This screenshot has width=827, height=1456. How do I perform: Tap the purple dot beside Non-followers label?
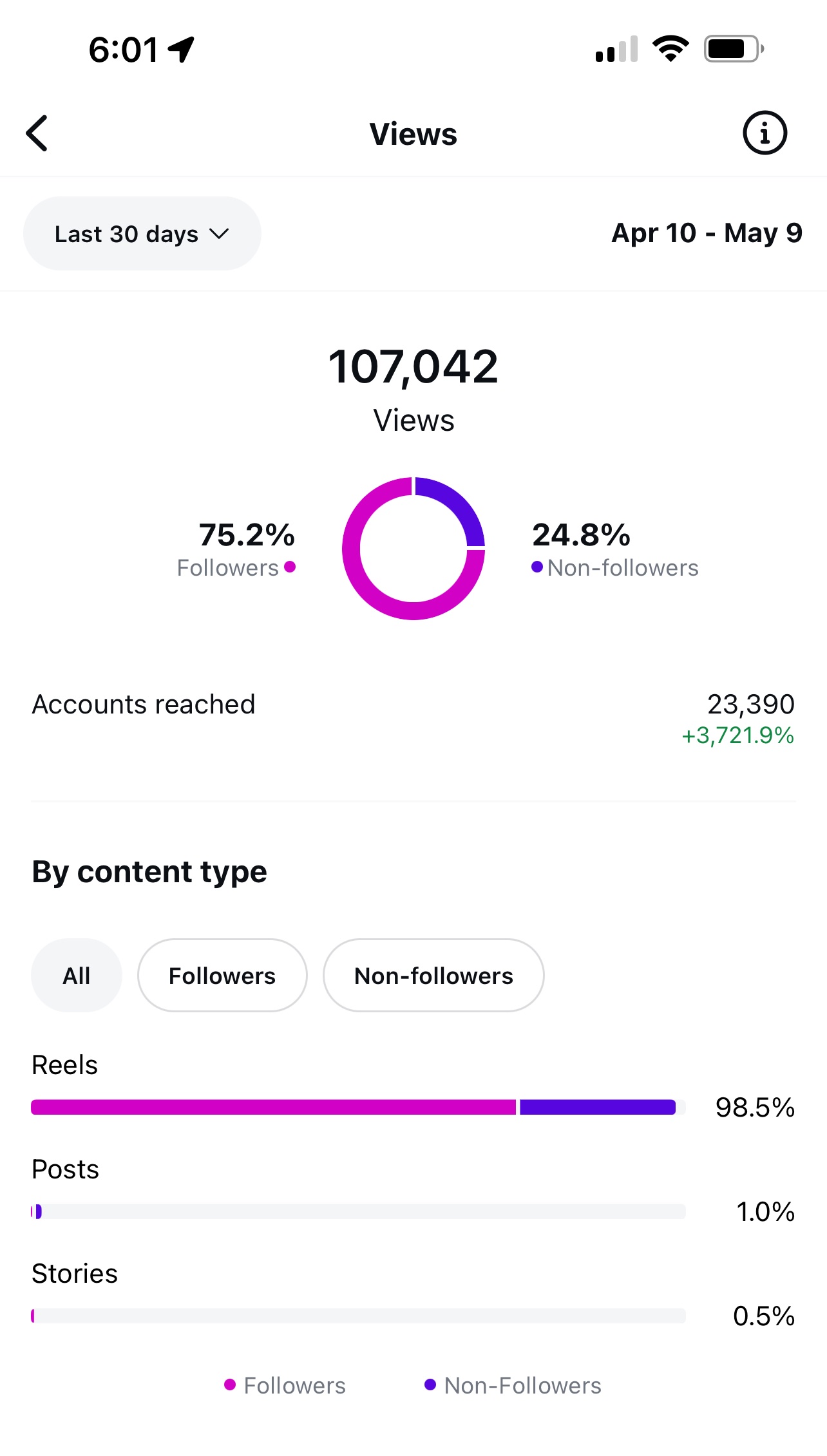537,567
